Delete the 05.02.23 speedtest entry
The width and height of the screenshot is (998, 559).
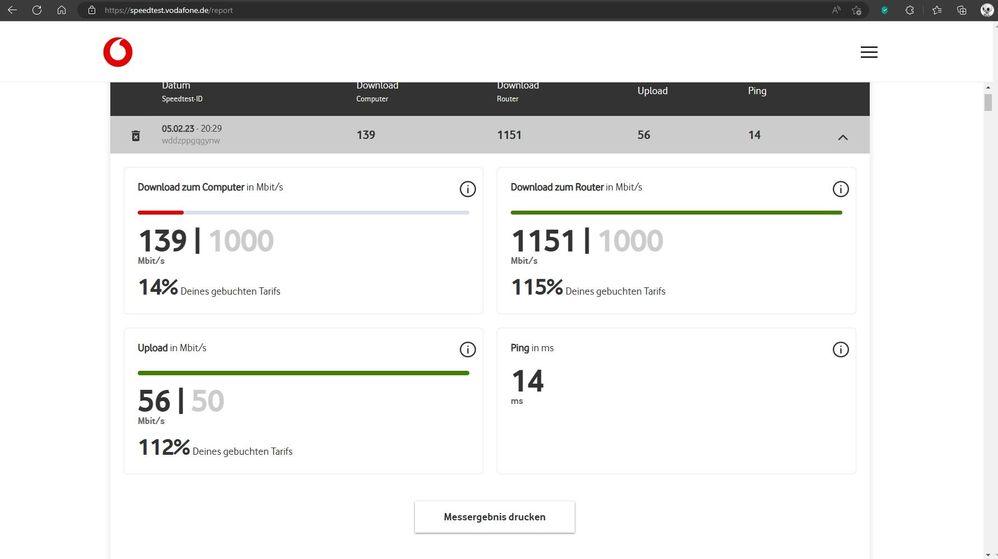[136, 136]
